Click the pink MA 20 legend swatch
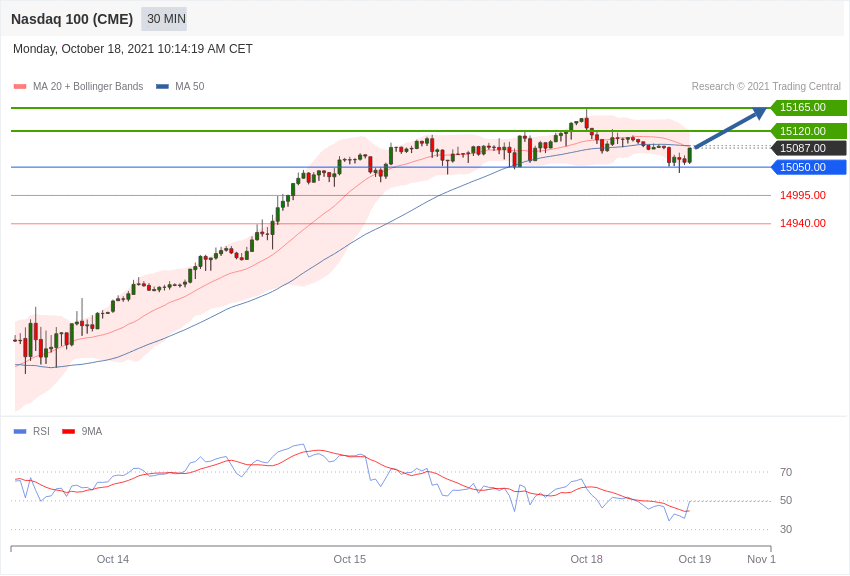This screenshot has height=576, width=850. [x=20, y=87]
